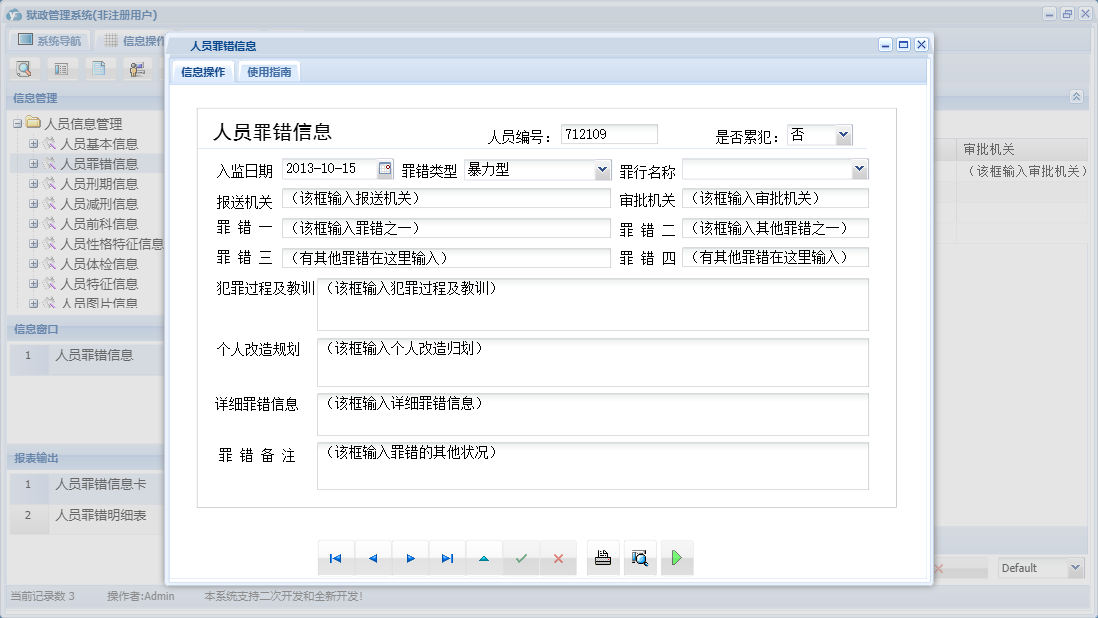Click the previous record arrow icon
The width and height of the screenshot is (1098, 618).
coord(373,558)
